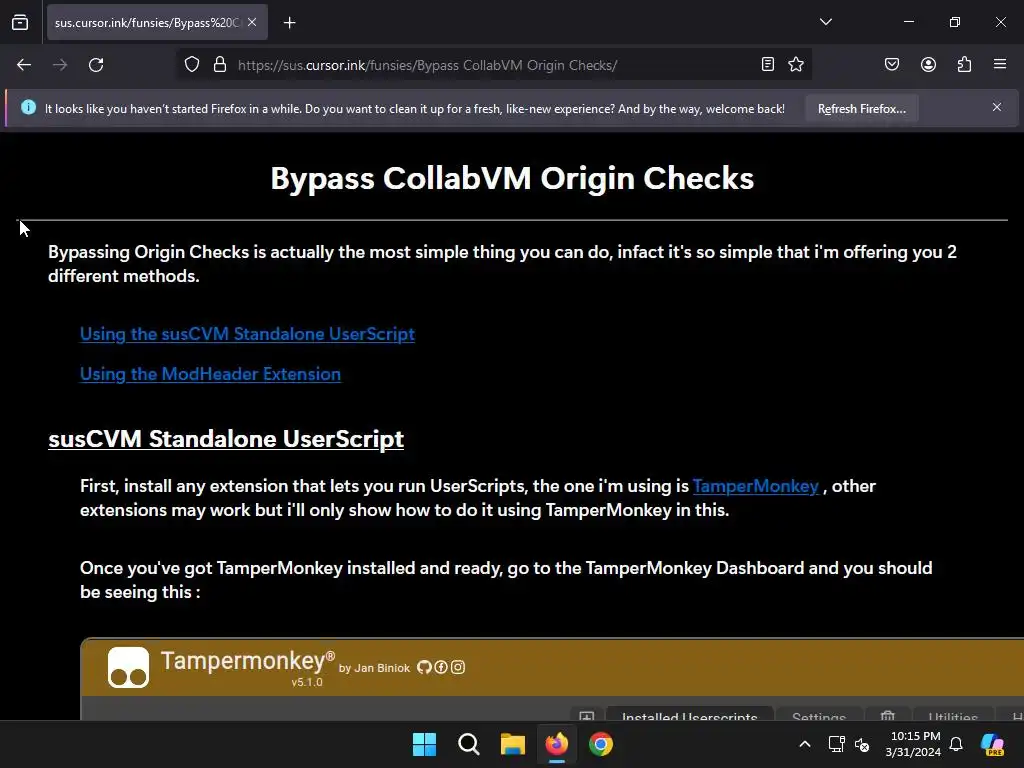Click the Facebook icon in Tampermonkey header
The image size is (1024, 768).
441,667
